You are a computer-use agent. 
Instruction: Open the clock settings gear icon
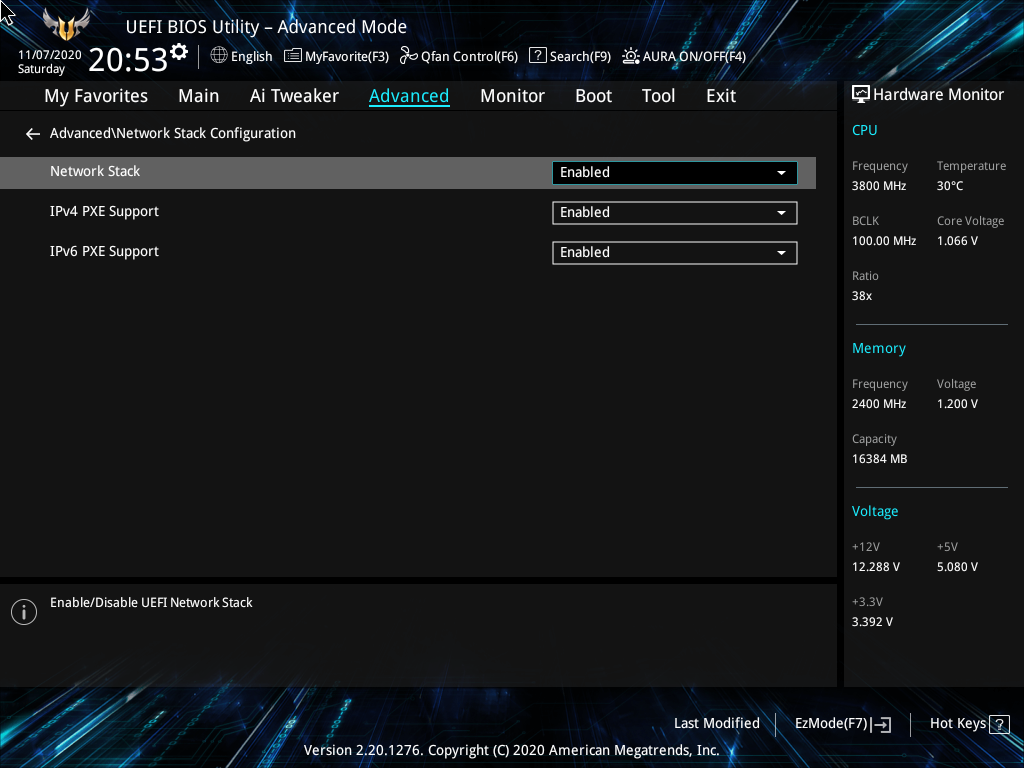[x=179, y=52]
